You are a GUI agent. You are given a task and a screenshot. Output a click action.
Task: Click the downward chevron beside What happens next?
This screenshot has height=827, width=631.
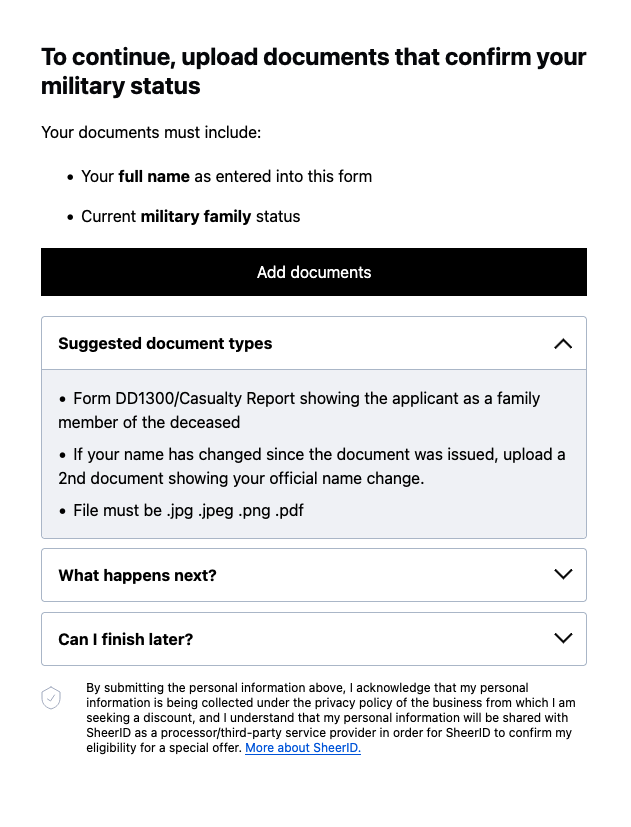point(562,575)
